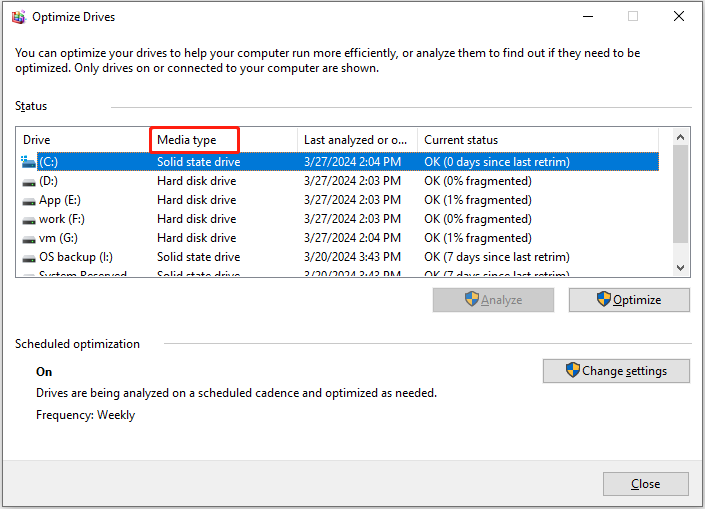Click 'OK (0% fragmented)' in the work (F:) row

pos(478,219)
